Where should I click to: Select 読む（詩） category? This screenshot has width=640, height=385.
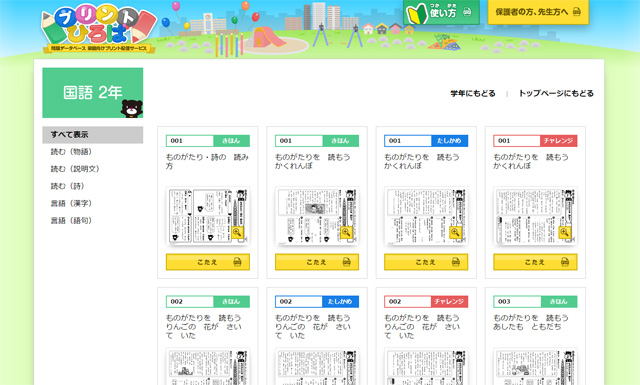67,186
